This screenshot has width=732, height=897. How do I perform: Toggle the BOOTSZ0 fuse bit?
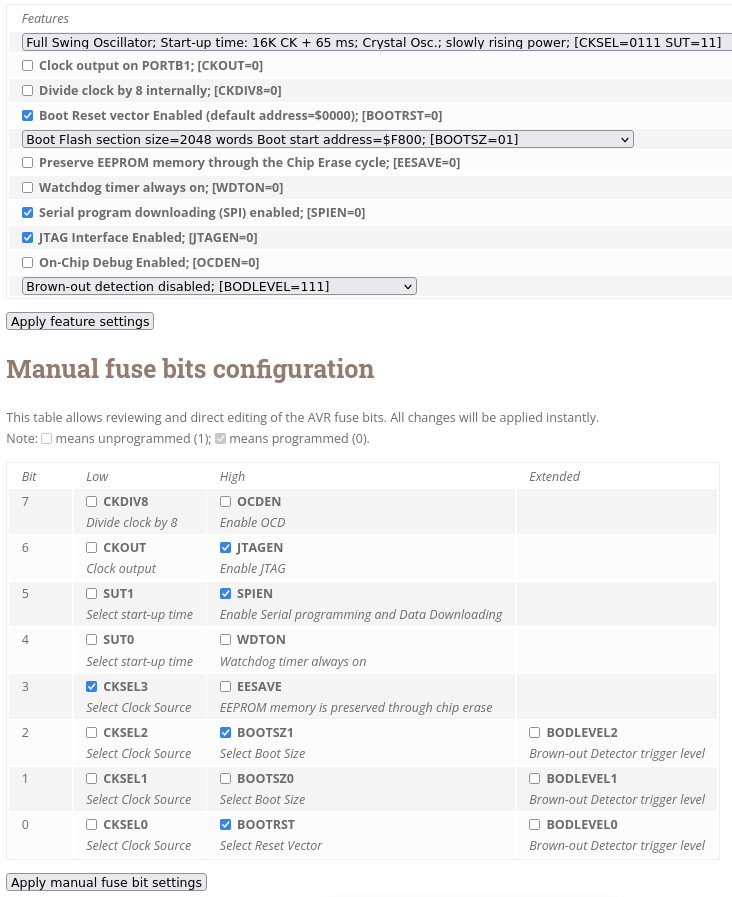(x=225, y=779)
